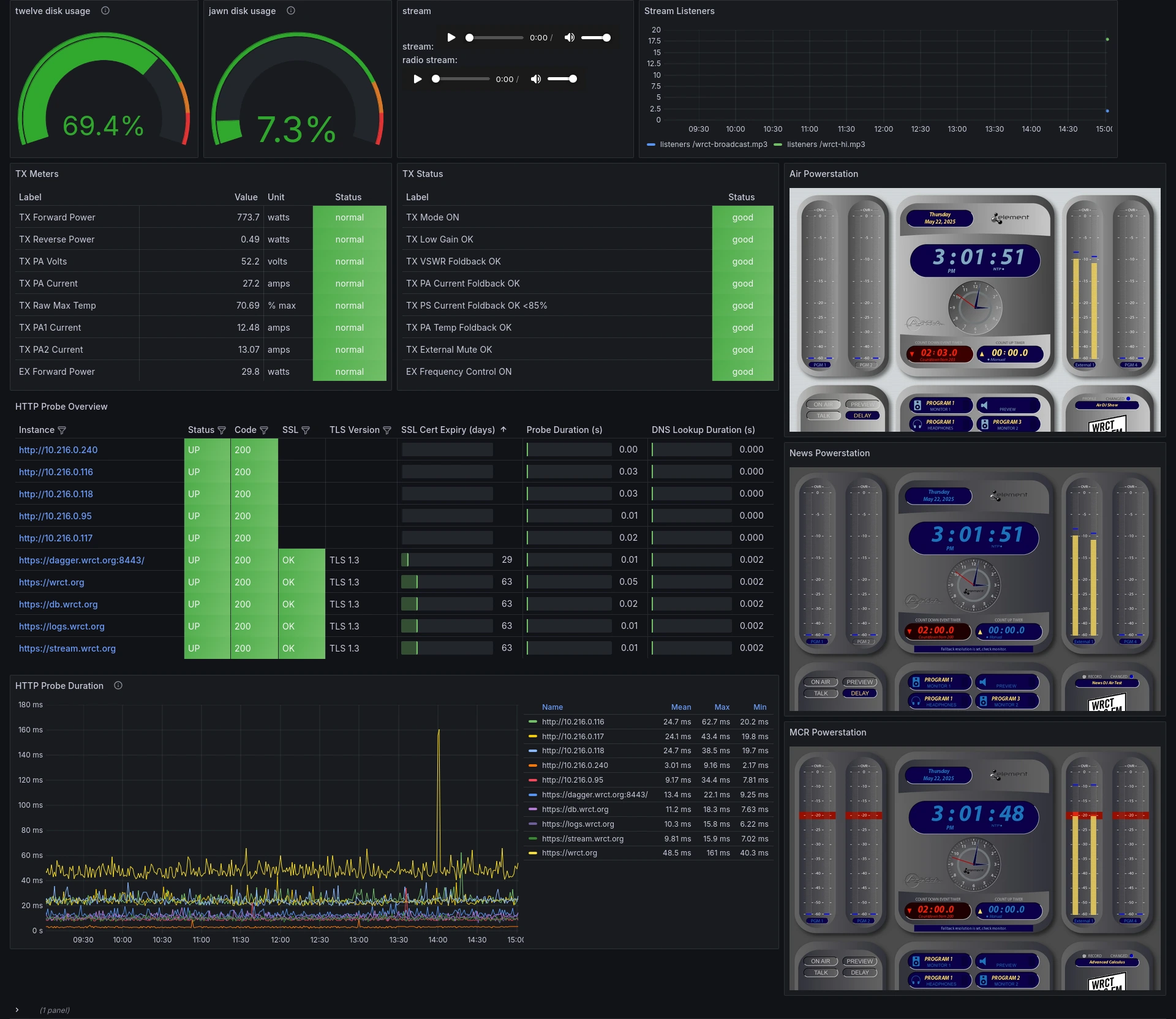Open link http://10.216.0.117
1176x1019 pixels.
pos(56,538)
